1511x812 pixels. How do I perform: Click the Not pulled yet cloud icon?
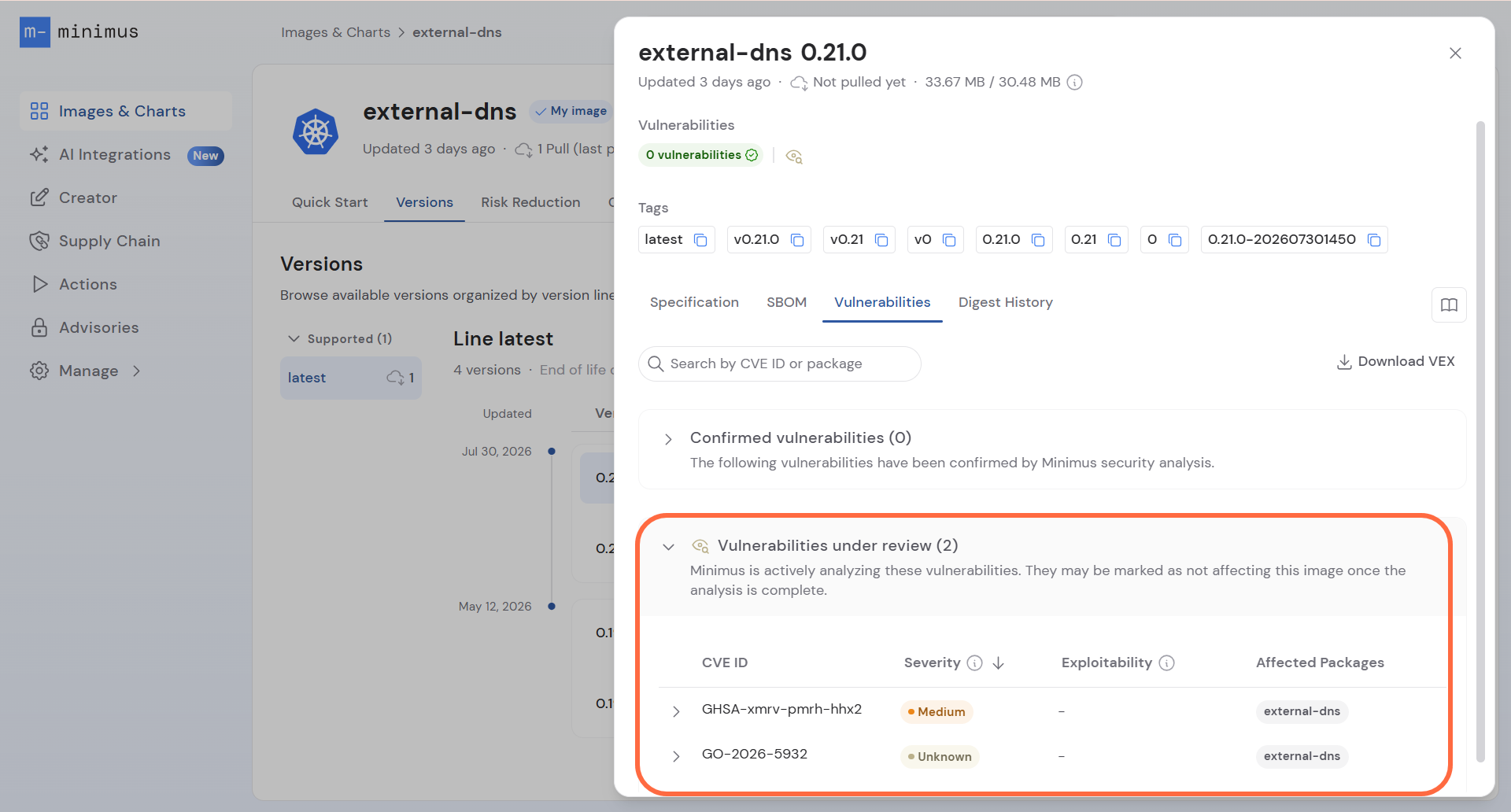click(x=799, y=83)
